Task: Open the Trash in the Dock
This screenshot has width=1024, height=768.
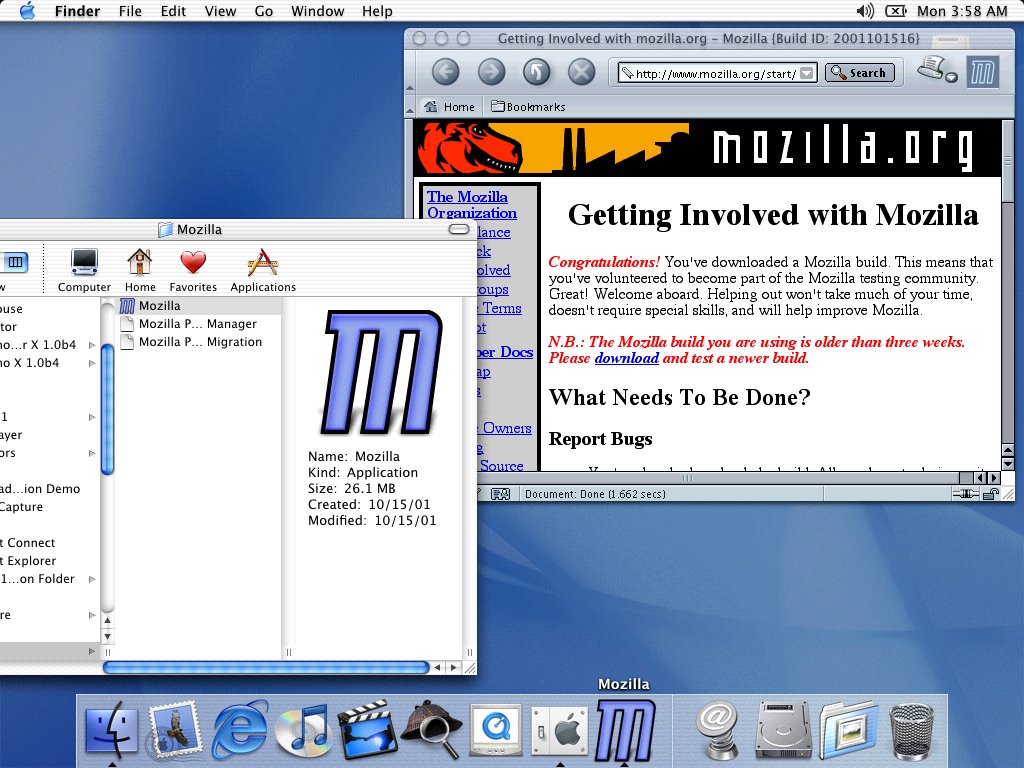Action: (x=912, y=731)
